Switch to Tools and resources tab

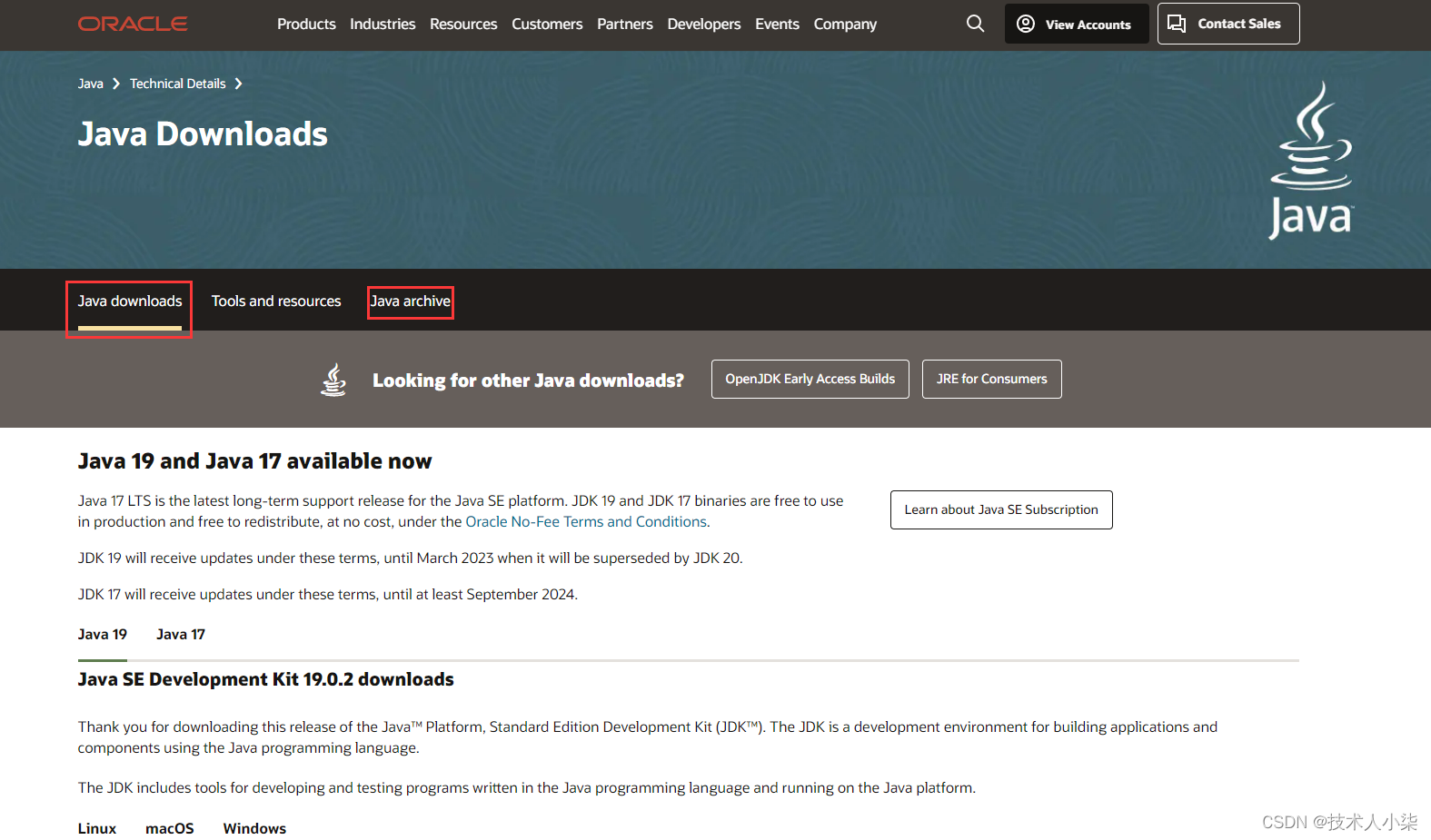pos(276,301)
